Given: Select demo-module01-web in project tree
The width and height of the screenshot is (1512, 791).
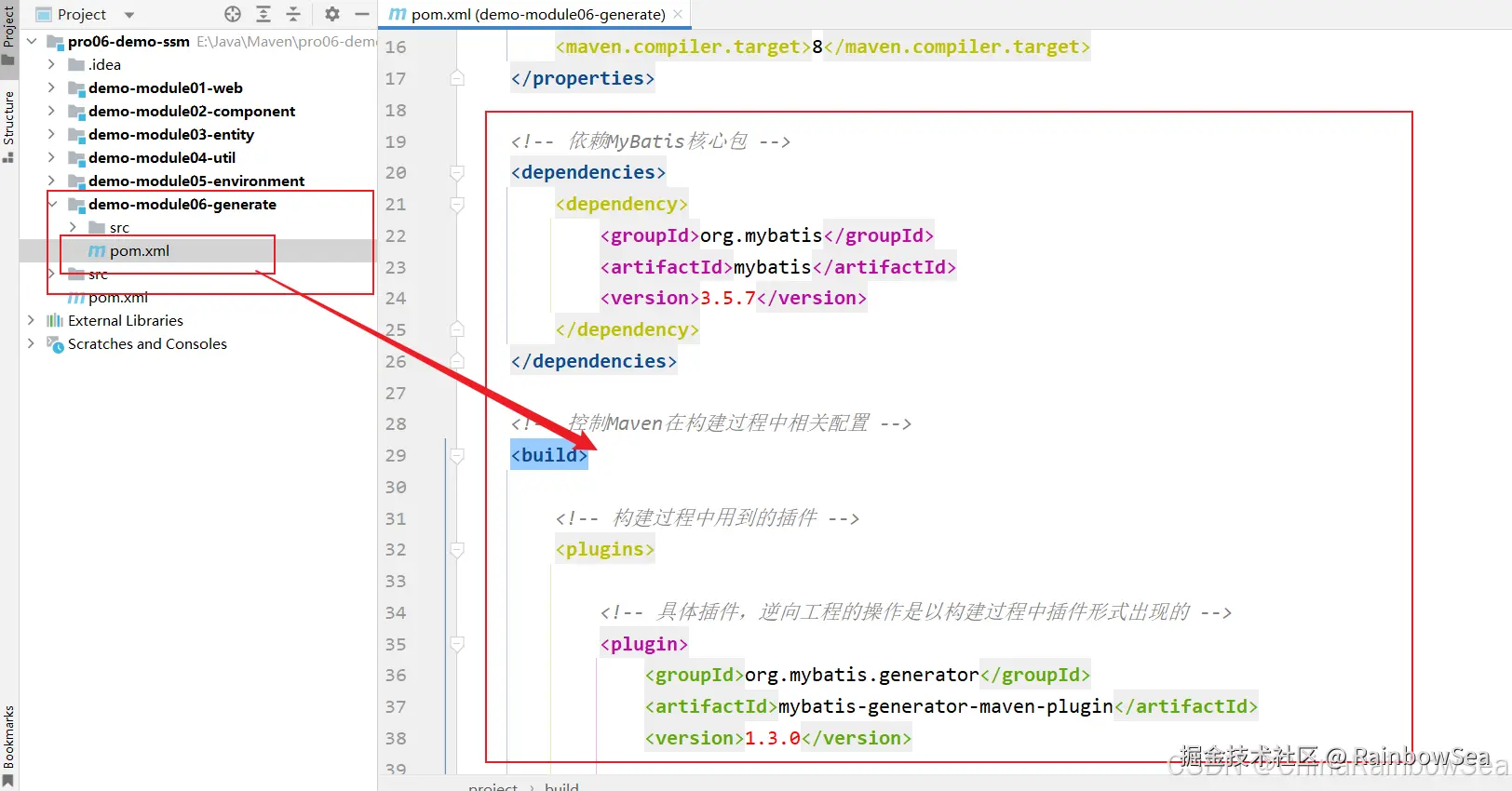Looking at the screenshot, I should pyautogui.click(x=166, y=87).
